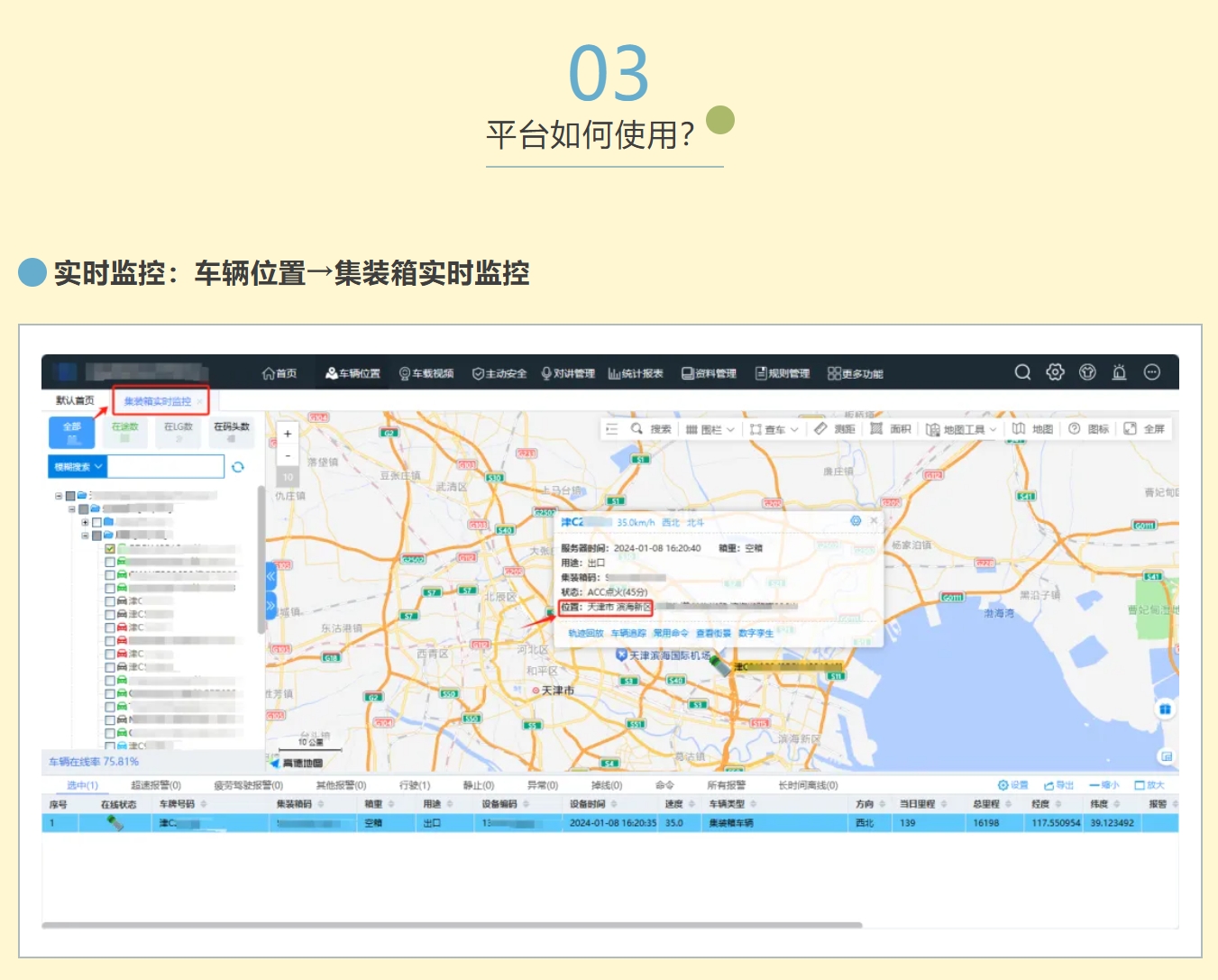This screenshot has width=1218, height=980.
Task: Click the 轨迹回放 link in popup
Action: click(585, 633)
